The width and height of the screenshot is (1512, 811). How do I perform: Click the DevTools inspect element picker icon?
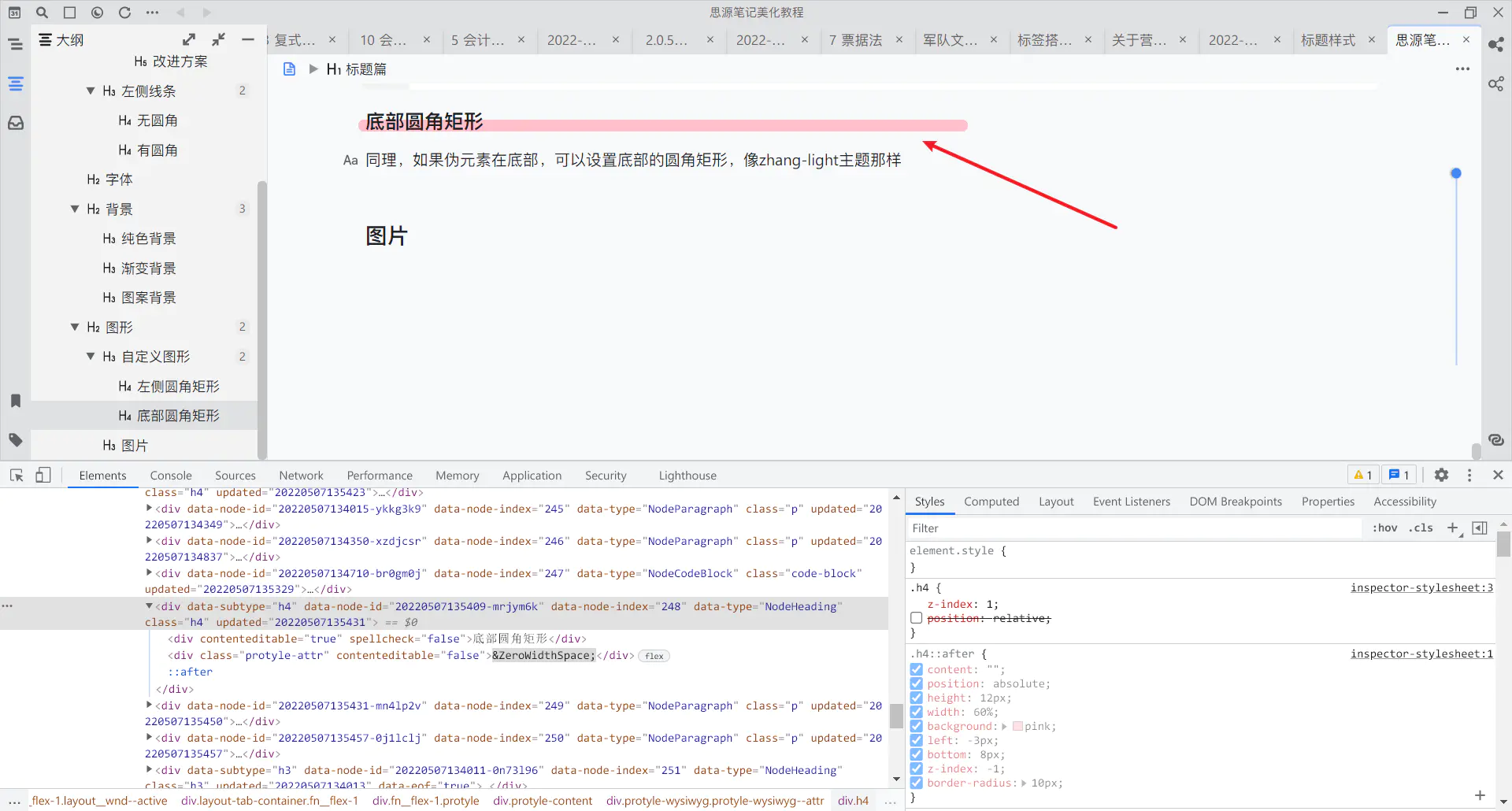click(x=17, y=475)
